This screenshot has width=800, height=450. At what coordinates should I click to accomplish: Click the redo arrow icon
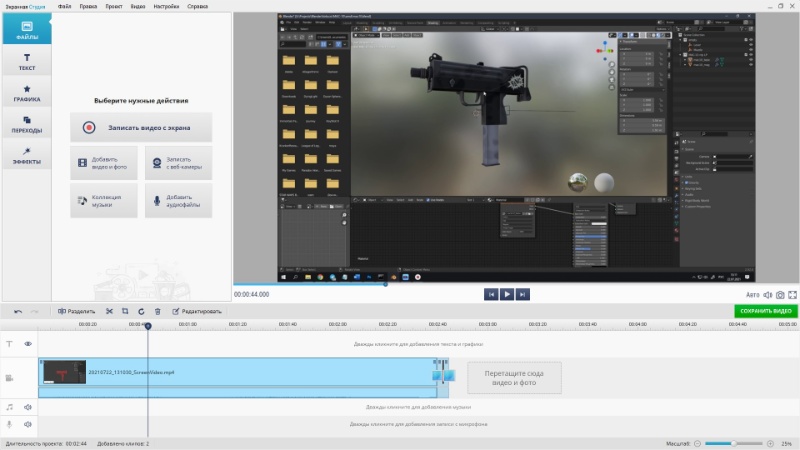coord(35,311)
